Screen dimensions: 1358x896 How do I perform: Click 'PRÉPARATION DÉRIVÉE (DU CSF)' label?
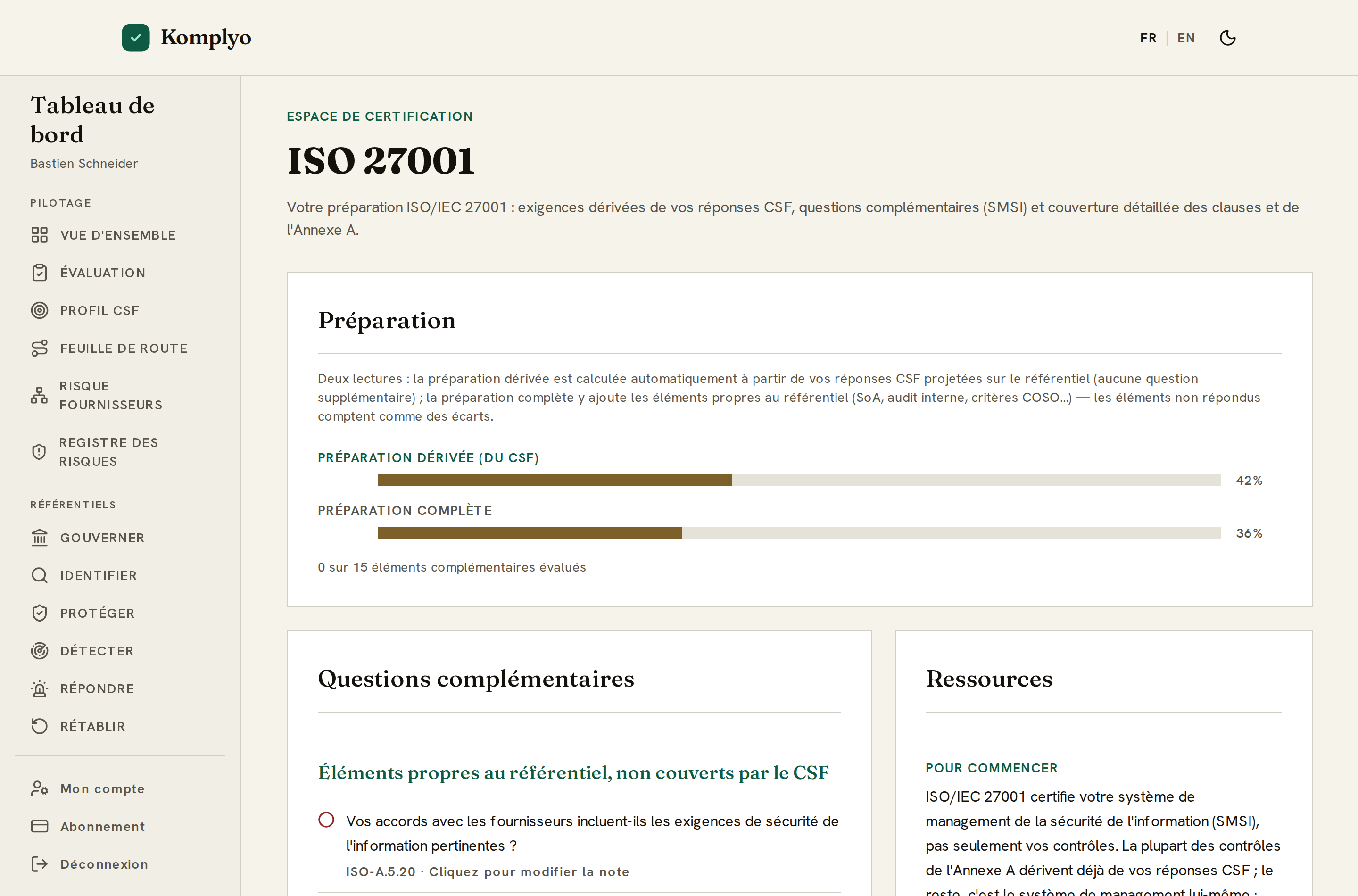[x=429, y=458]
